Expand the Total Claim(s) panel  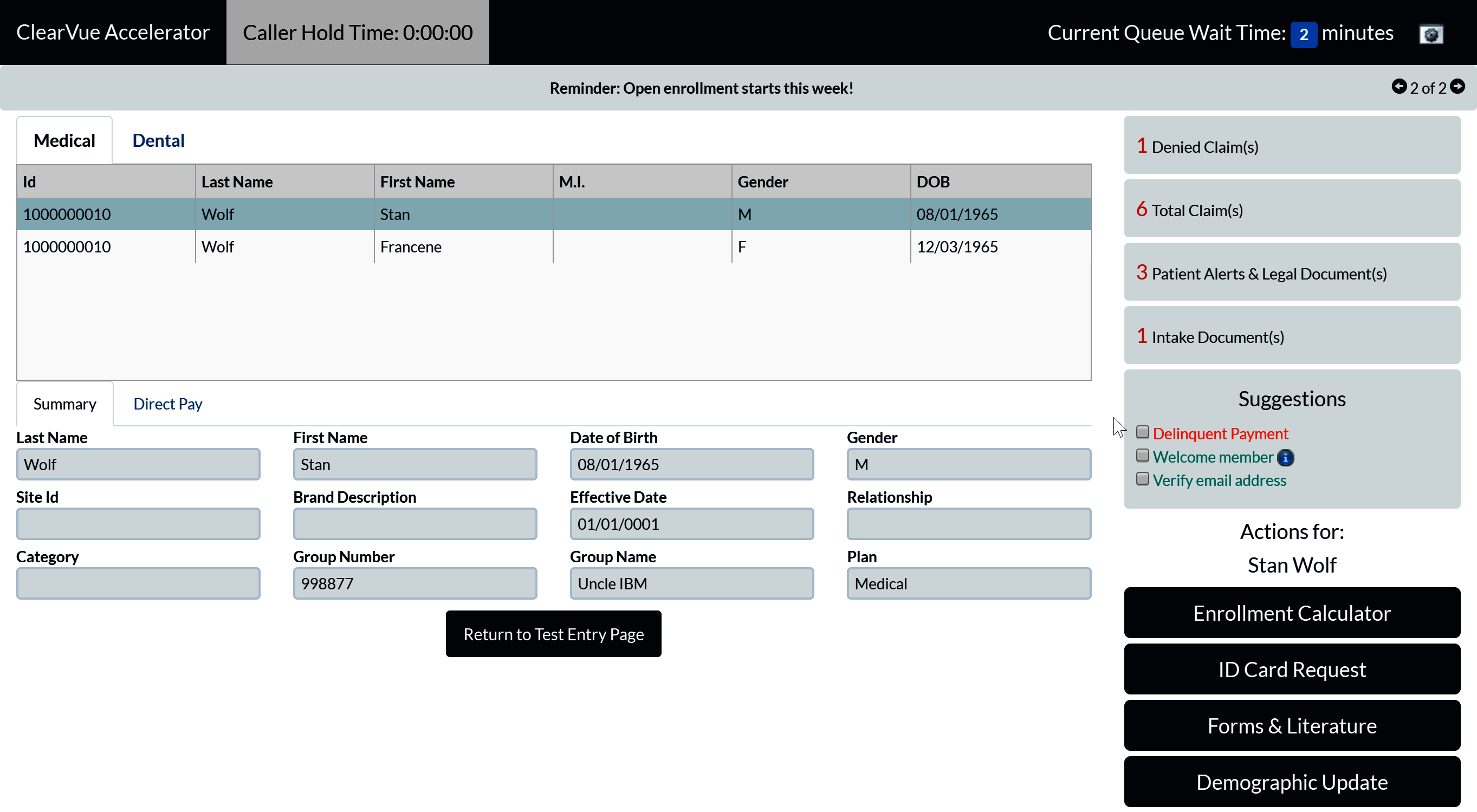point(1291,210)
